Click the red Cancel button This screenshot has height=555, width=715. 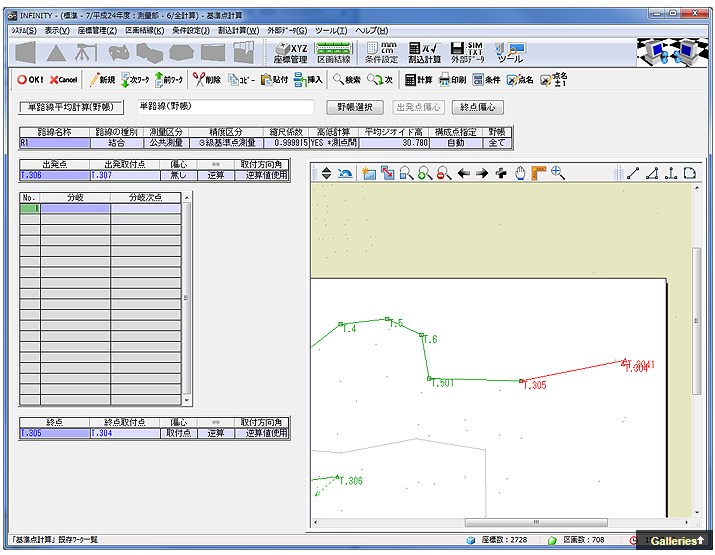(x=63, y=80)
